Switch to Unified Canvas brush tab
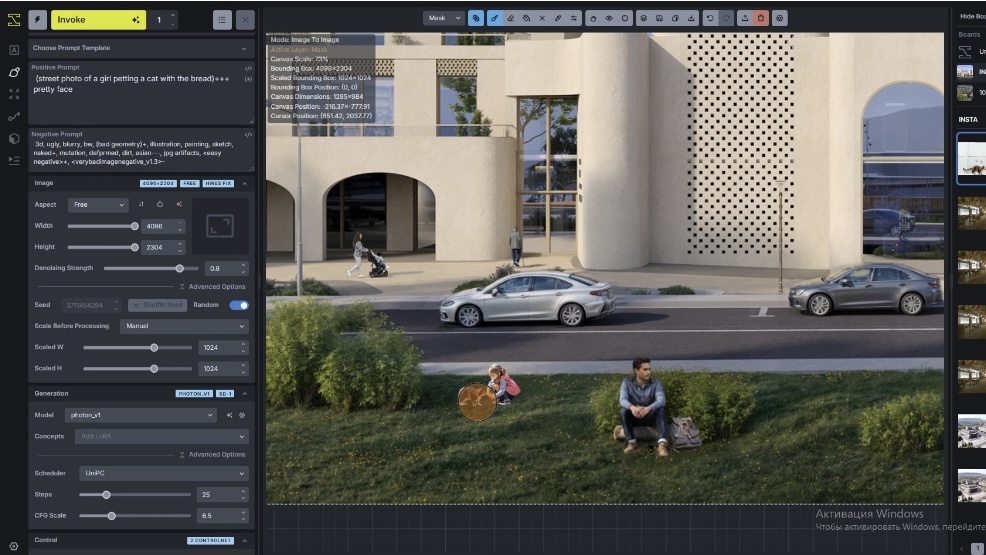 coord(14,72)
